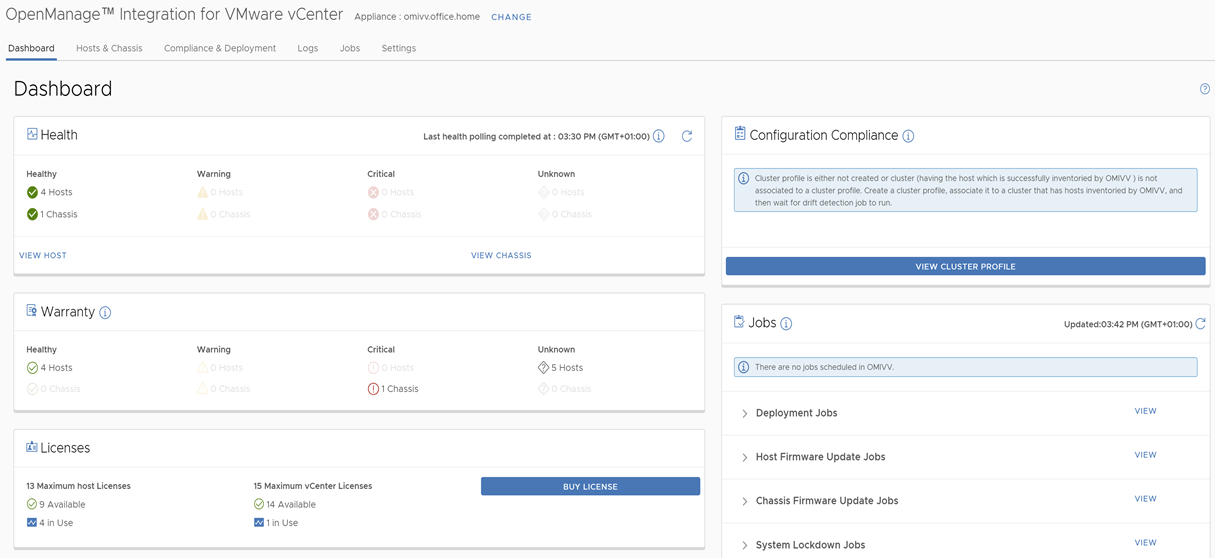Expand Chassis Firmware Update Jobs section

[x=745, y=501]
